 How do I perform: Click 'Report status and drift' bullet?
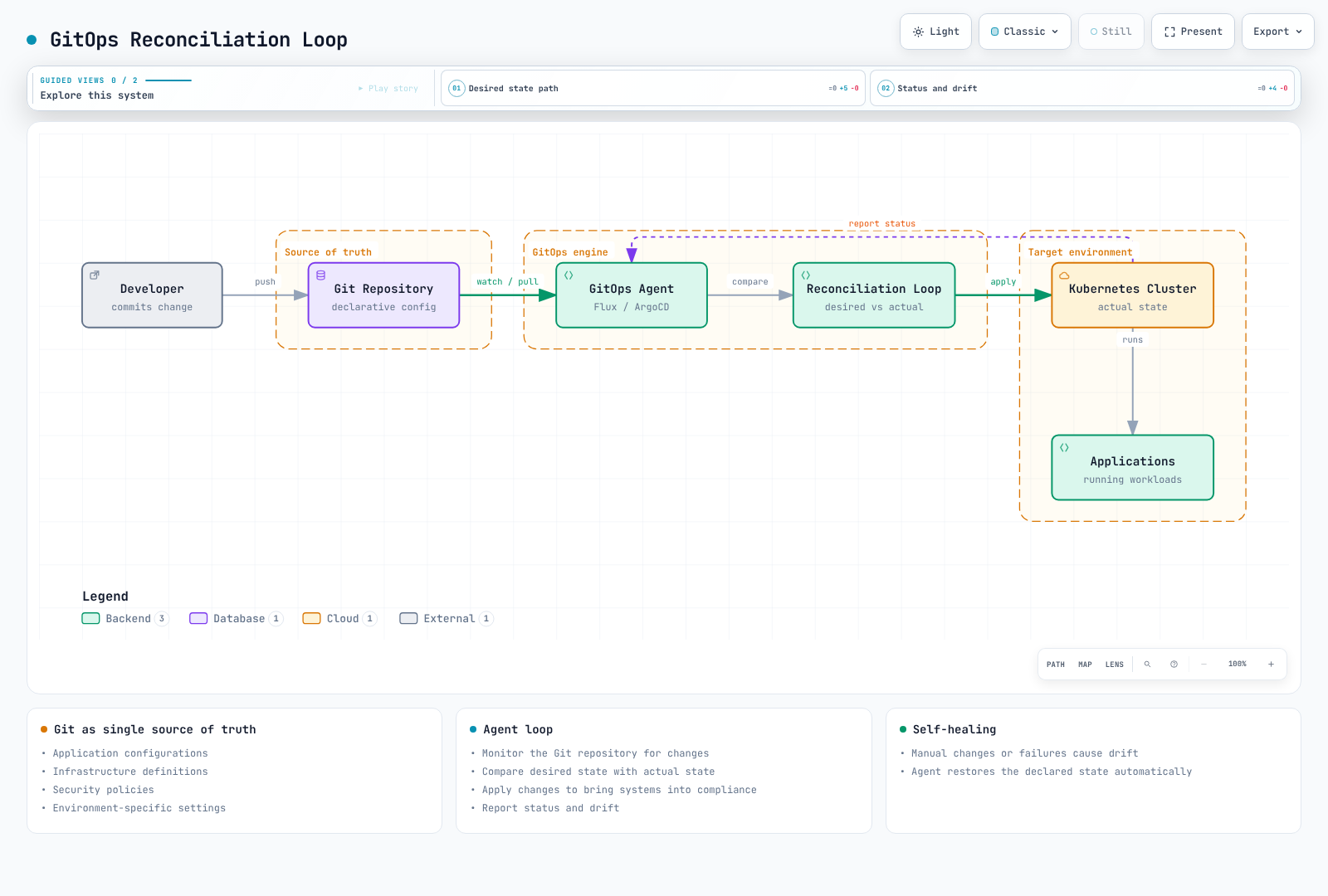coord(551,808)
